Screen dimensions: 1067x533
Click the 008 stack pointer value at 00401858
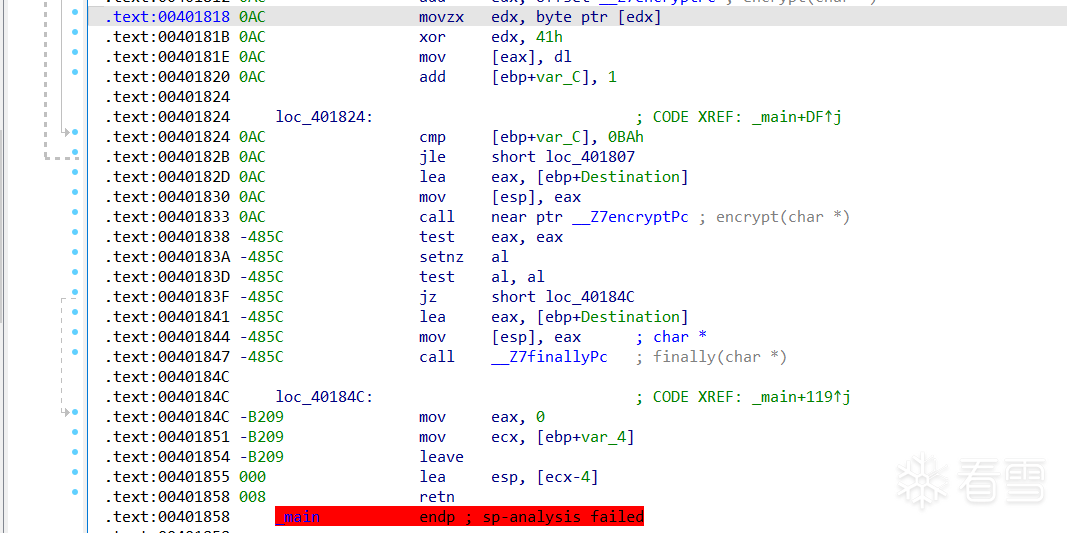pyautogui.click(x=252, y=496)
